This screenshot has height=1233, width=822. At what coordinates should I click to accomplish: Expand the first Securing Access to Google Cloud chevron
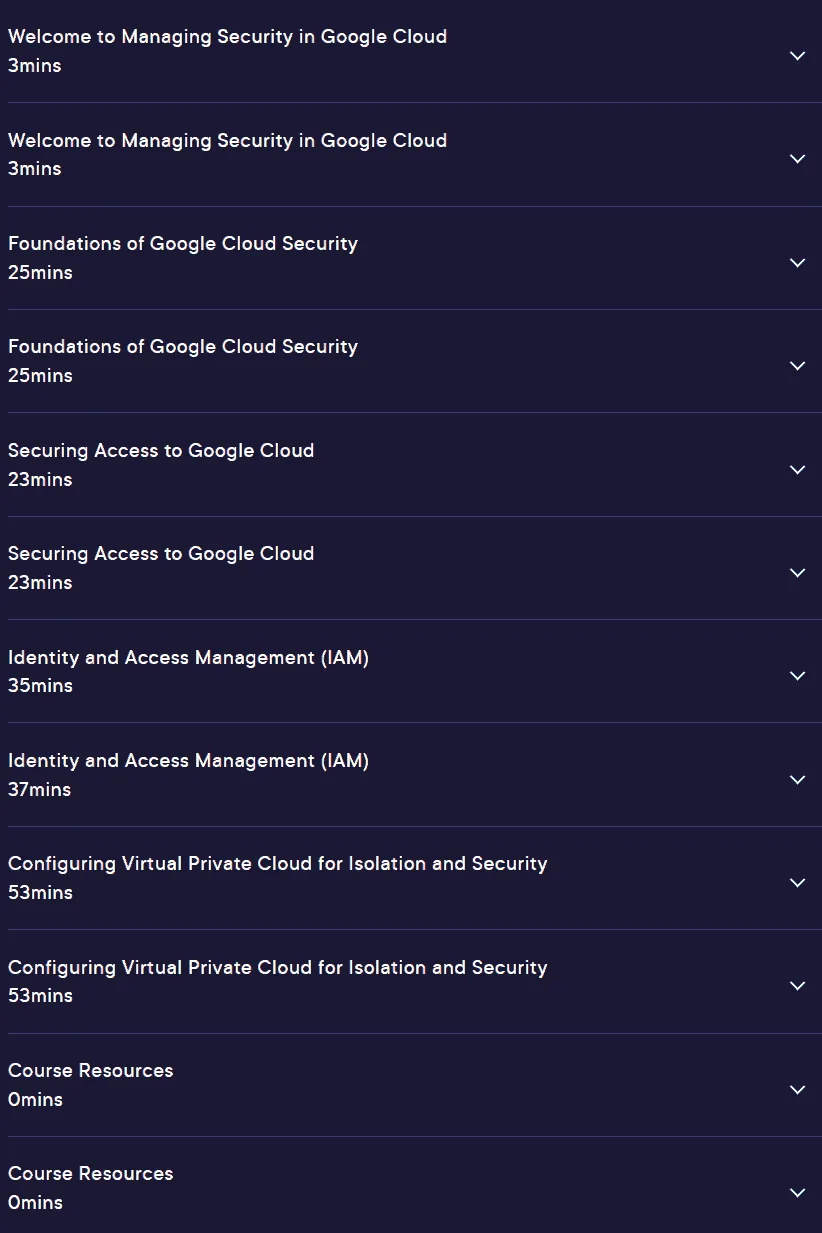tap(797, 469)
